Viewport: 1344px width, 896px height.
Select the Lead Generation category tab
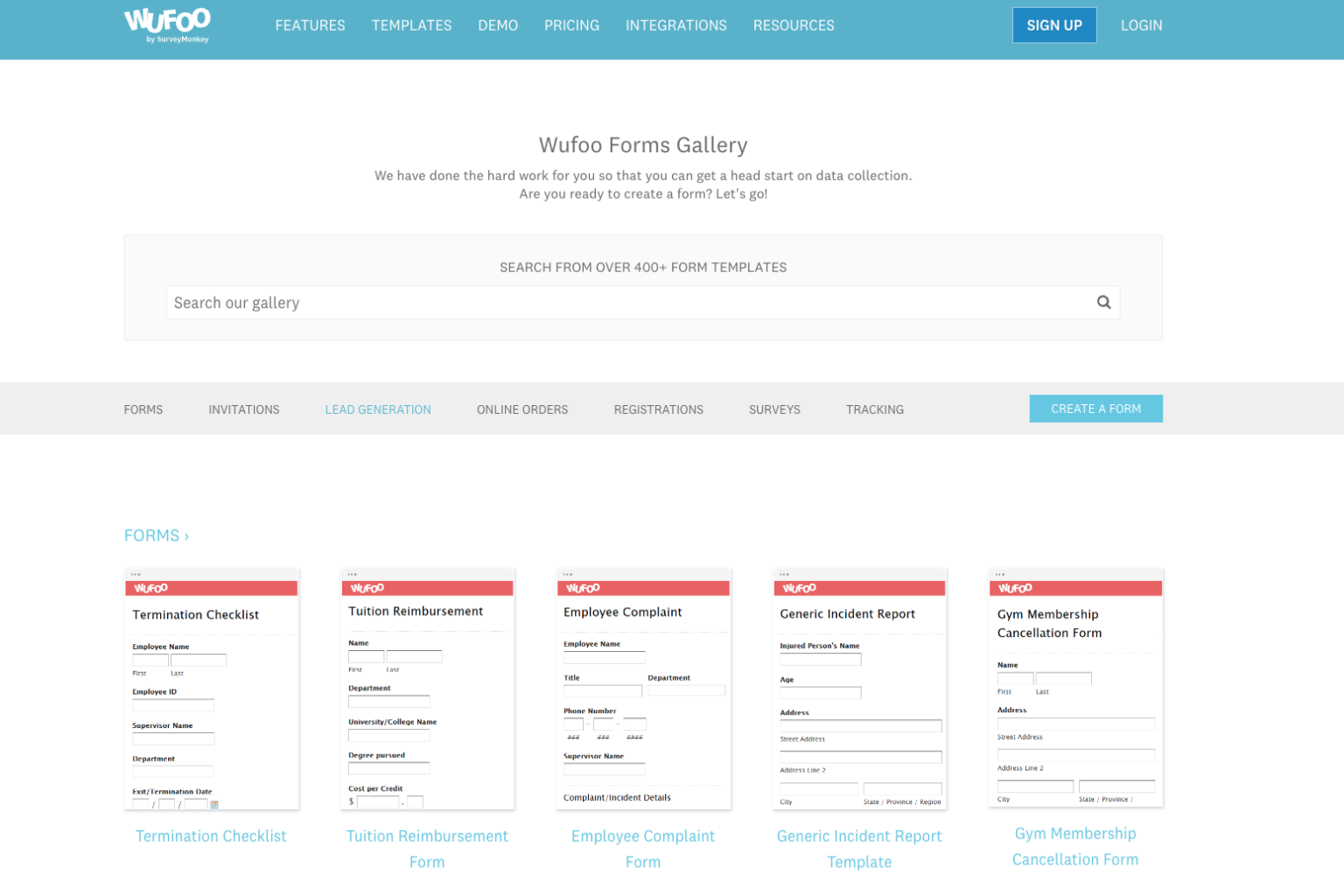pos(378,409)
